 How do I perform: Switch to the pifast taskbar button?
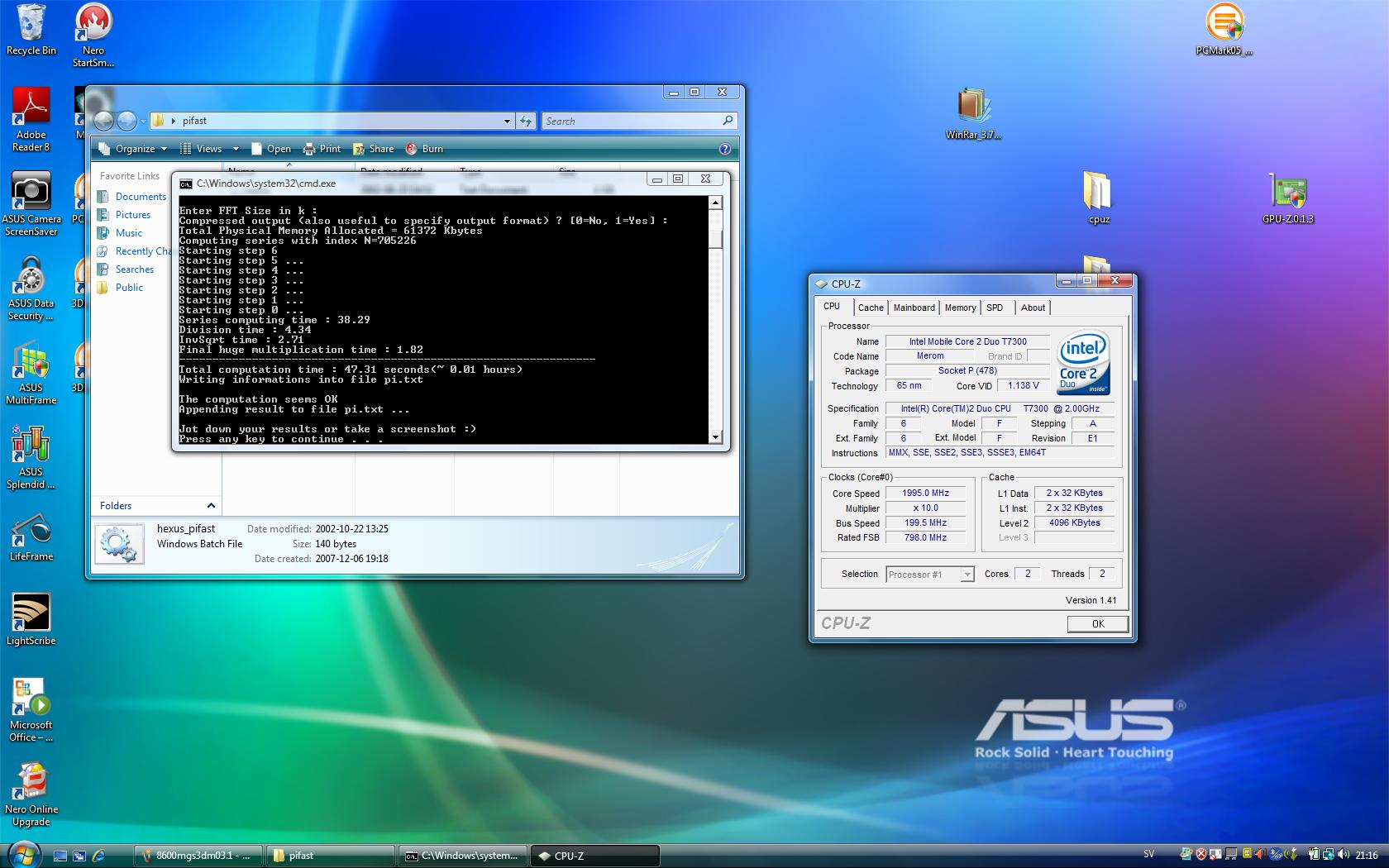tap(330, 856)
